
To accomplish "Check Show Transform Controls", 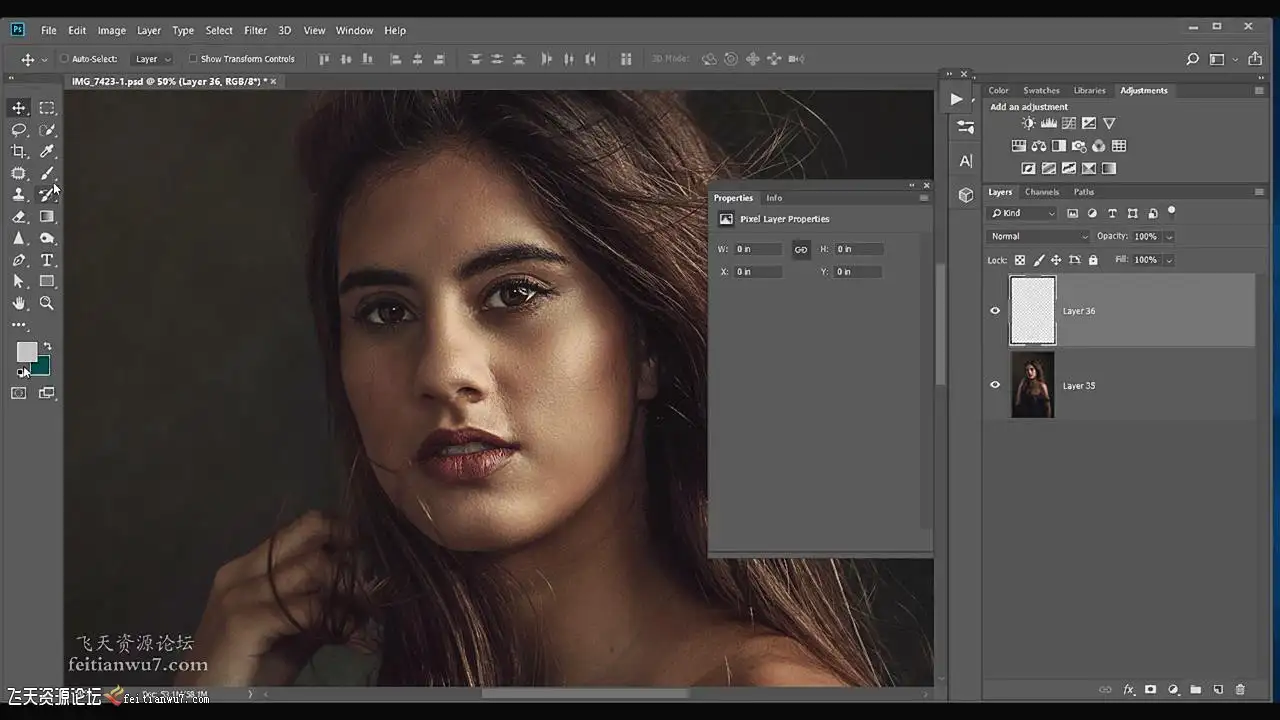I will click(193, 59).
